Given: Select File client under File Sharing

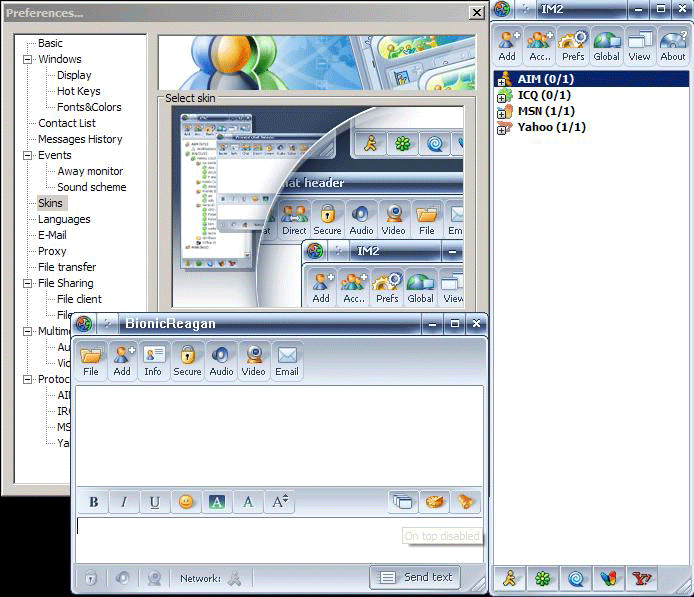Looking at the screenshot, I should click(79, 299).
